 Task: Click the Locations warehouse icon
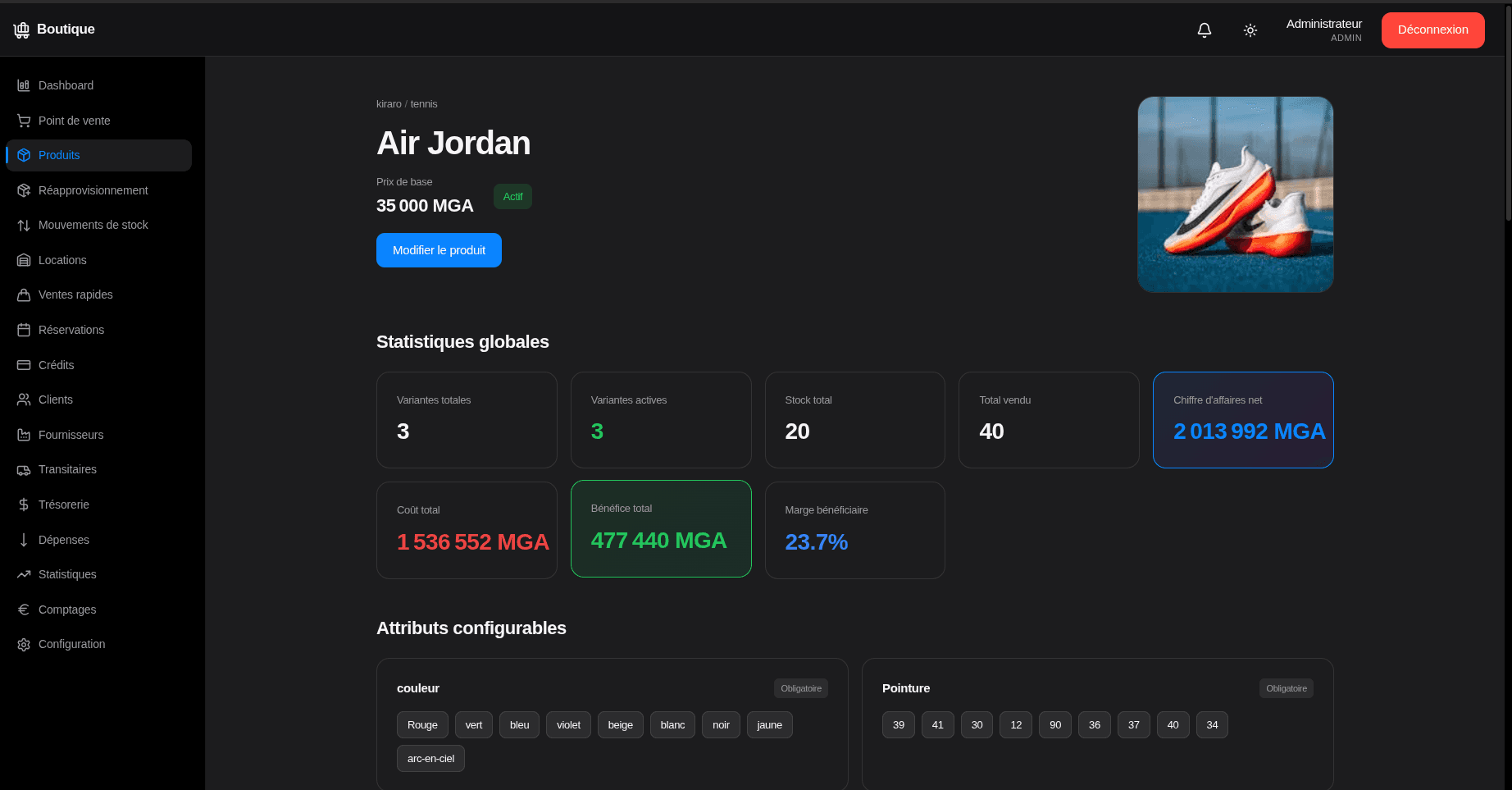click(24, 260)
